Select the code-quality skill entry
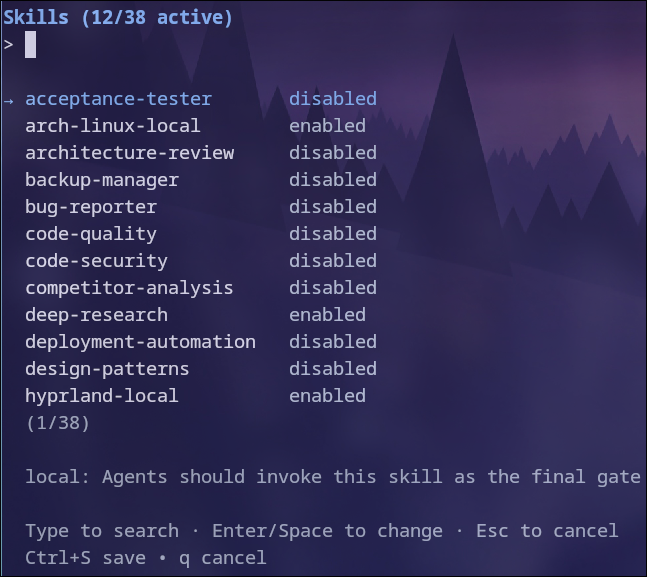Image resolution: width=647 pixels, height=577 pixels. [x=91, y=234]
